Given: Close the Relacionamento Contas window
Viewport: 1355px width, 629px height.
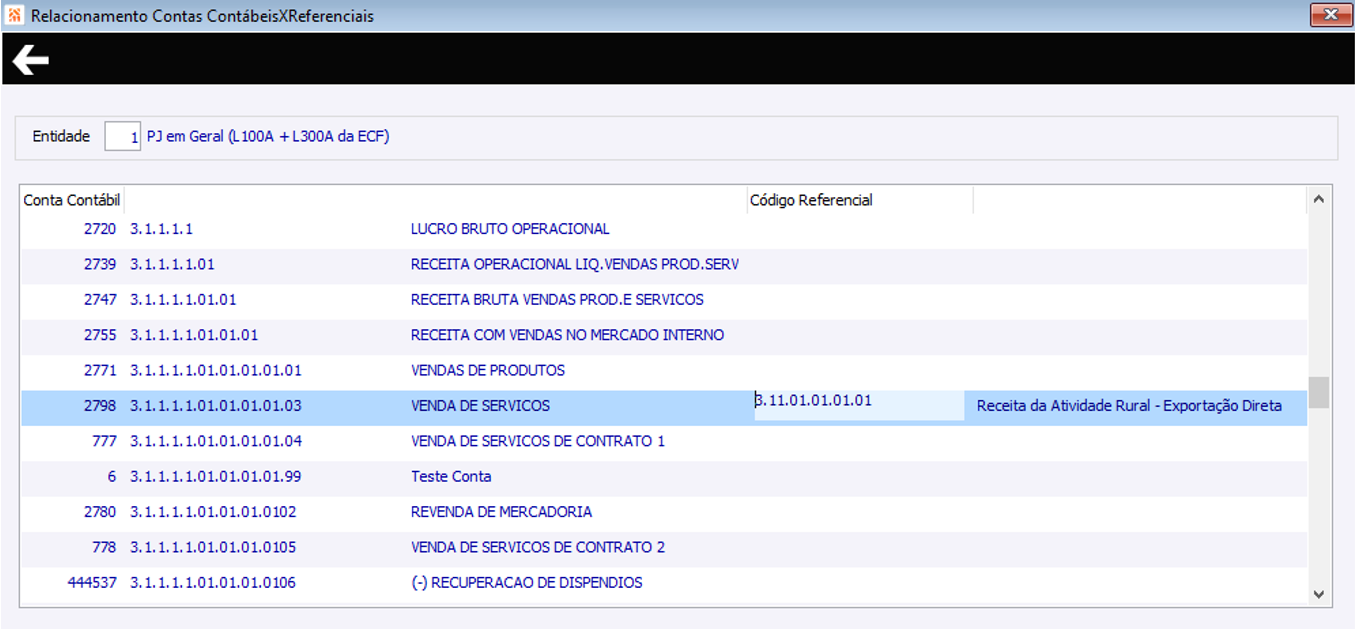Looking at the screenshot, I should (x=1330, y=14).
